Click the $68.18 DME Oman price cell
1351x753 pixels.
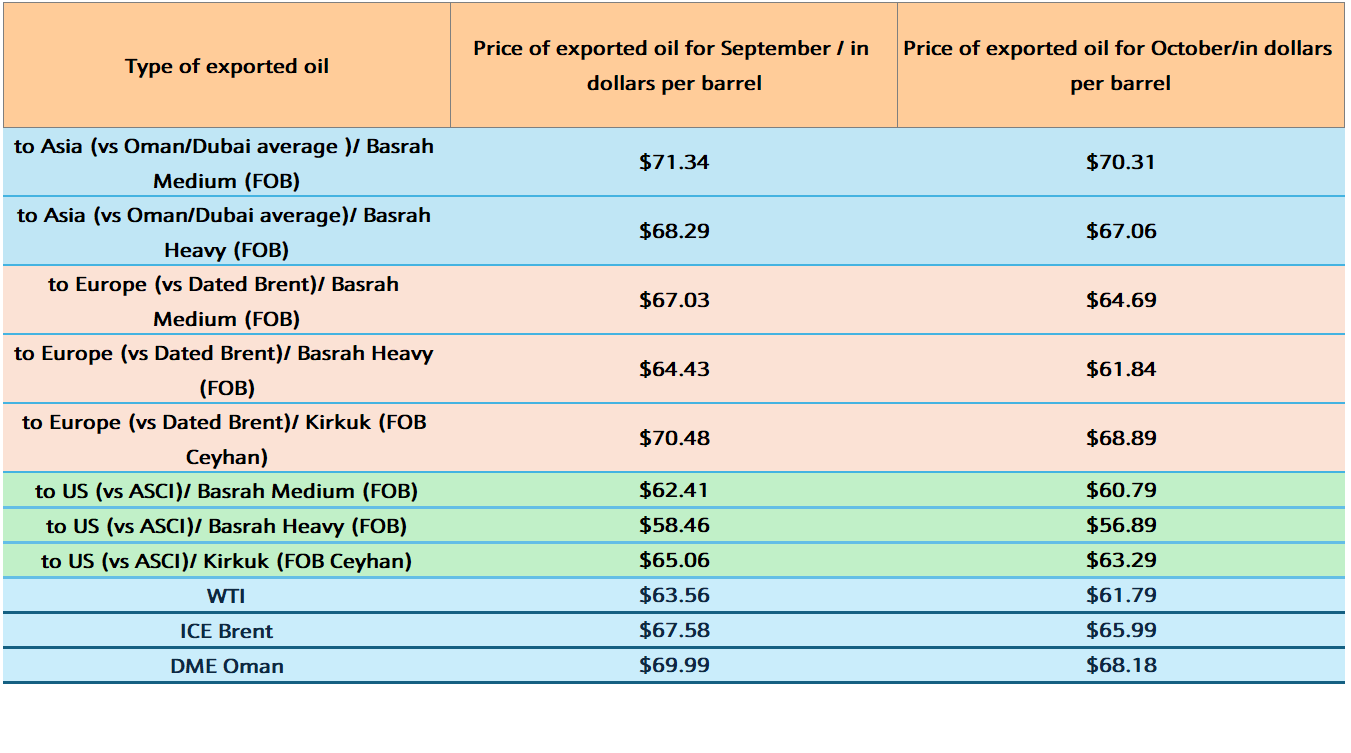1120,665
